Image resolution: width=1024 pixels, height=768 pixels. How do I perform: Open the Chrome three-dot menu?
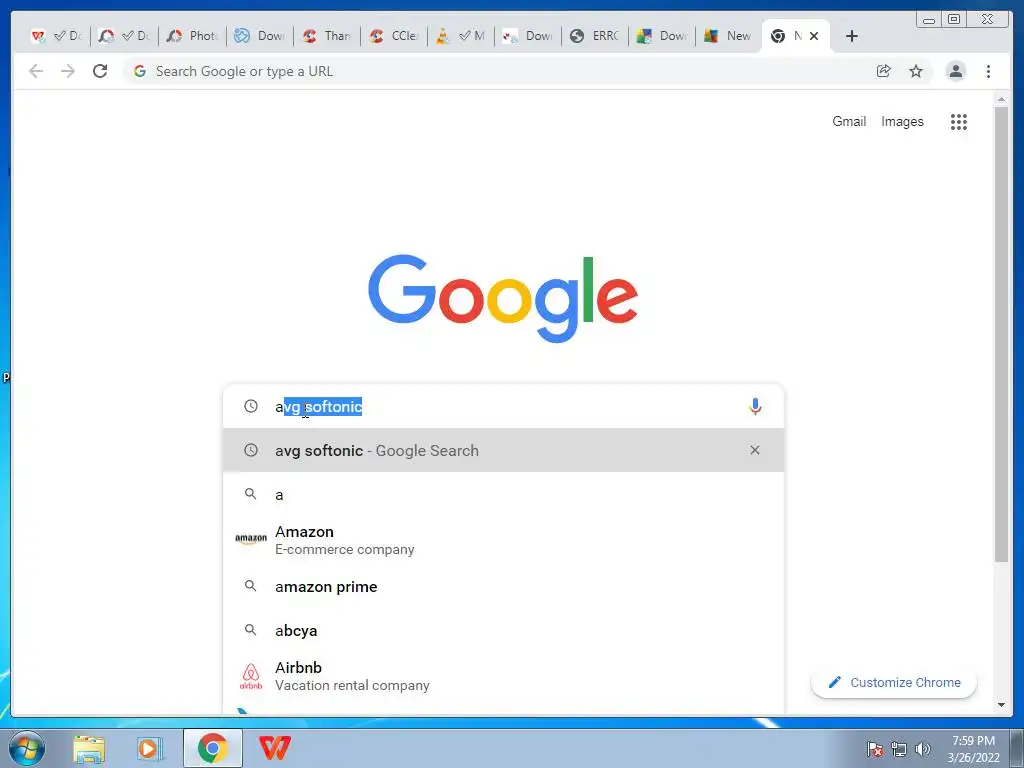coord(988,71)
